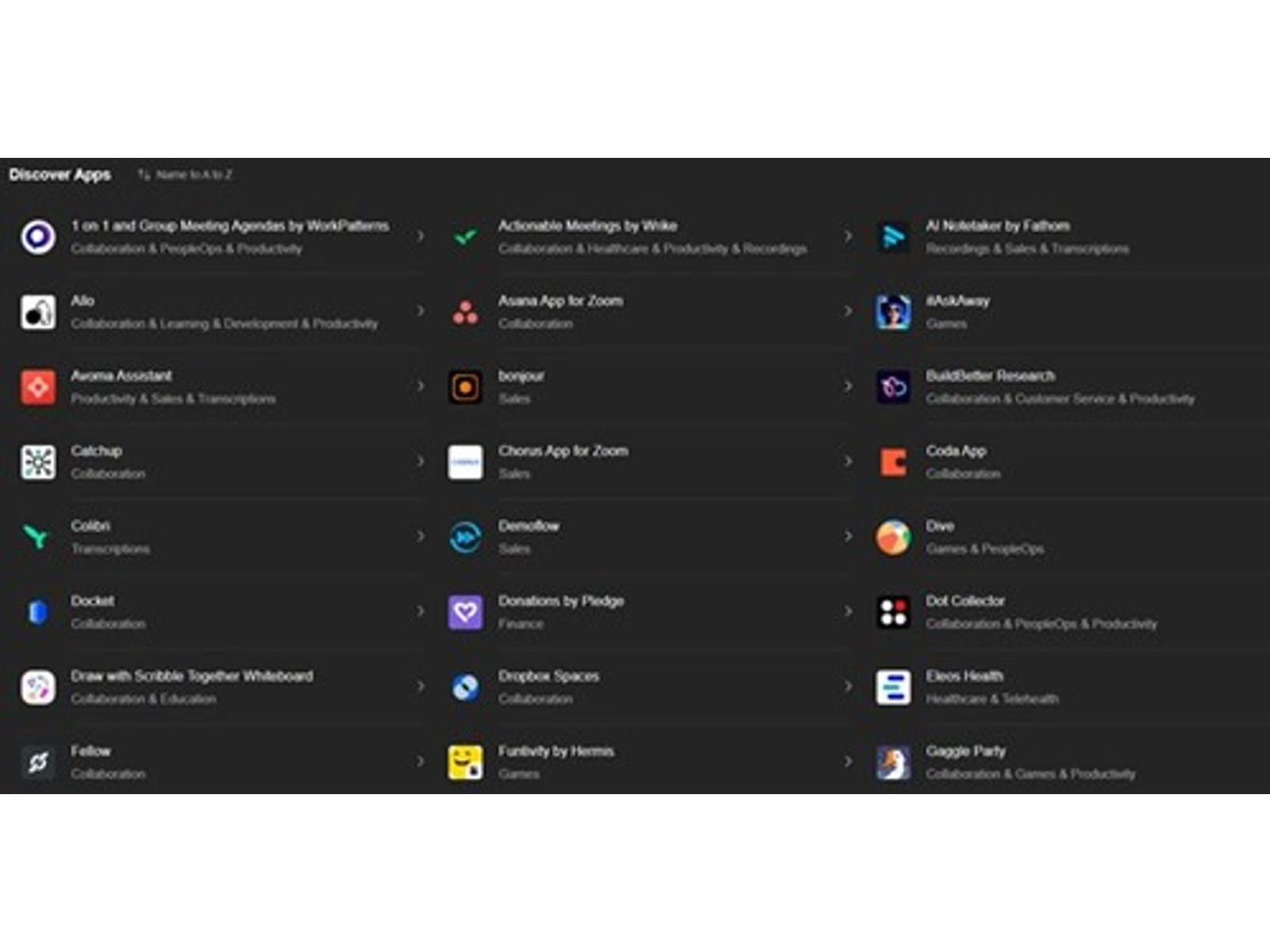Click the Asana App for Zoom icon

pos(465,312)
